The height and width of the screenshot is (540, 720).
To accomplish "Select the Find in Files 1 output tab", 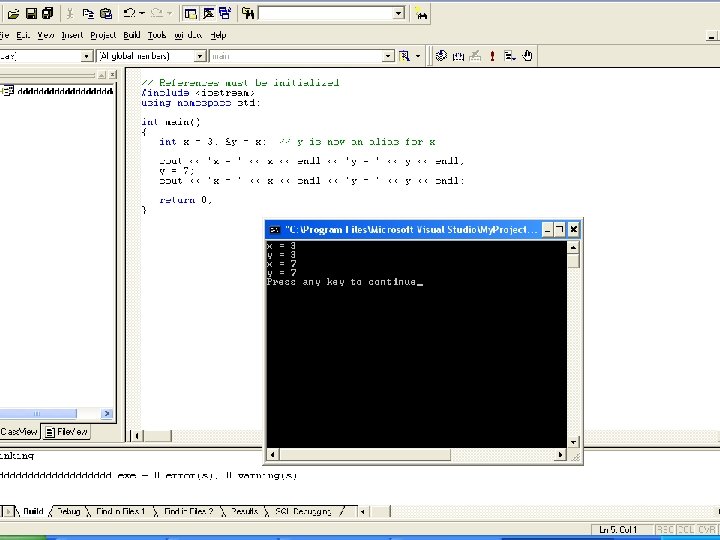I will 120,511.
